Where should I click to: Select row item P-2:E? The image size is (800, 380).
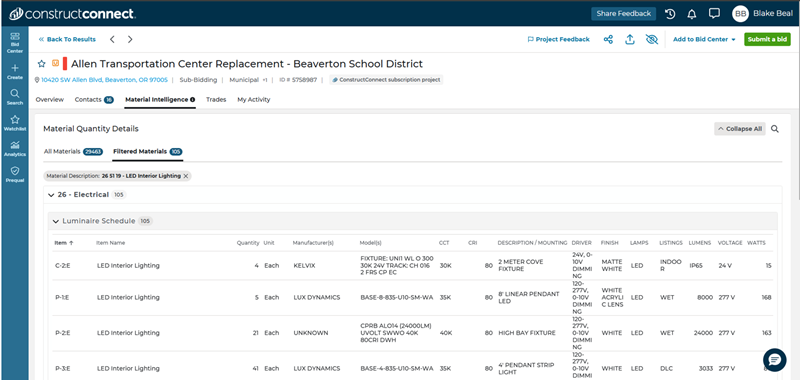point(63,333)
